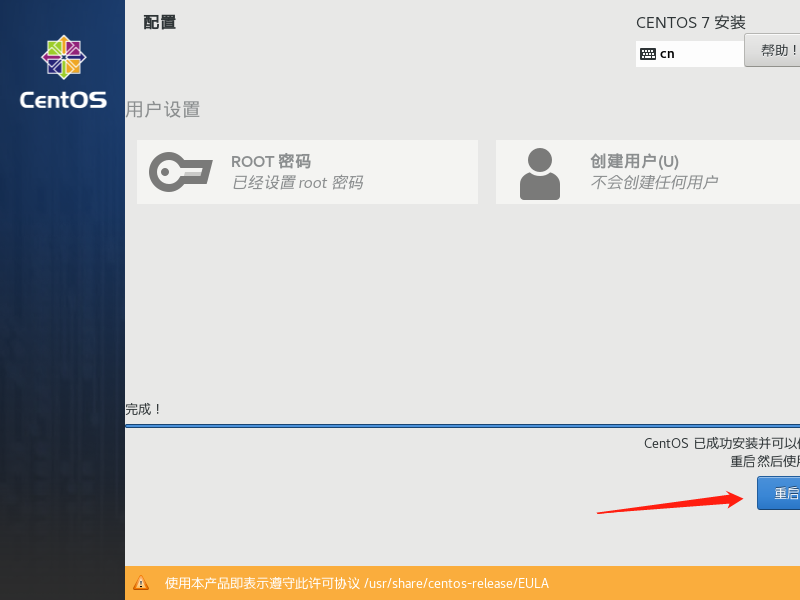This screenshot has width=800, height=600.
Task: Switch to the 配置 screen header
Action: [x=160, y=21]
